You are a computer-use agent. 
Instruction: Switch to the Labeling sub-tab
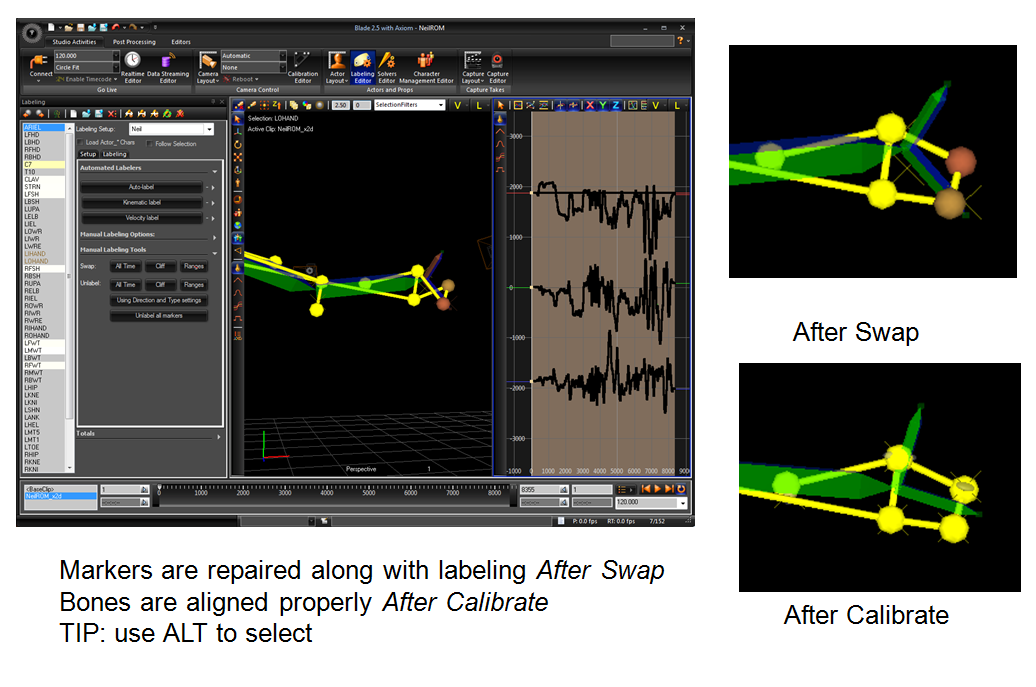[115, 154]
